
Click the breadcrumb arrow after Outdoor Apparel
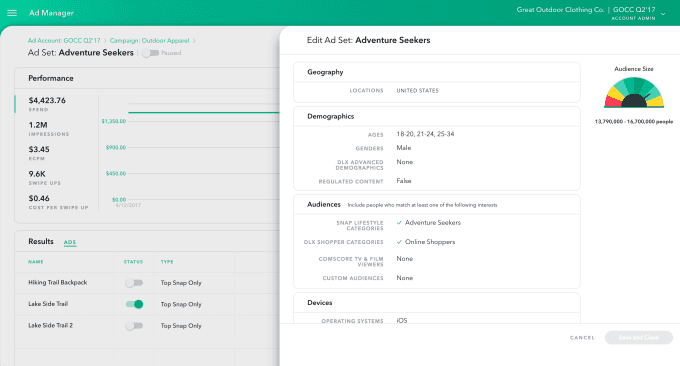[194, 41]
